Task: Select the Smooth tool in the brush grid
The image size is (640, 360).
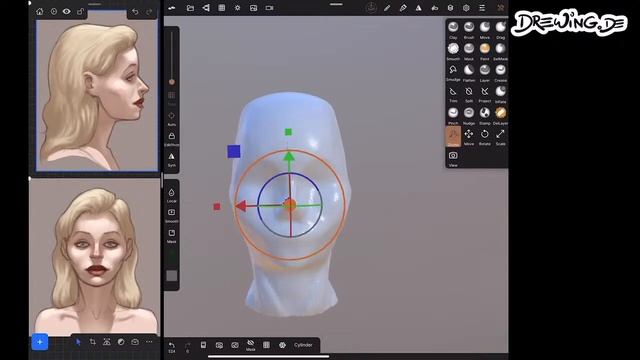Action: pos(453,51)
